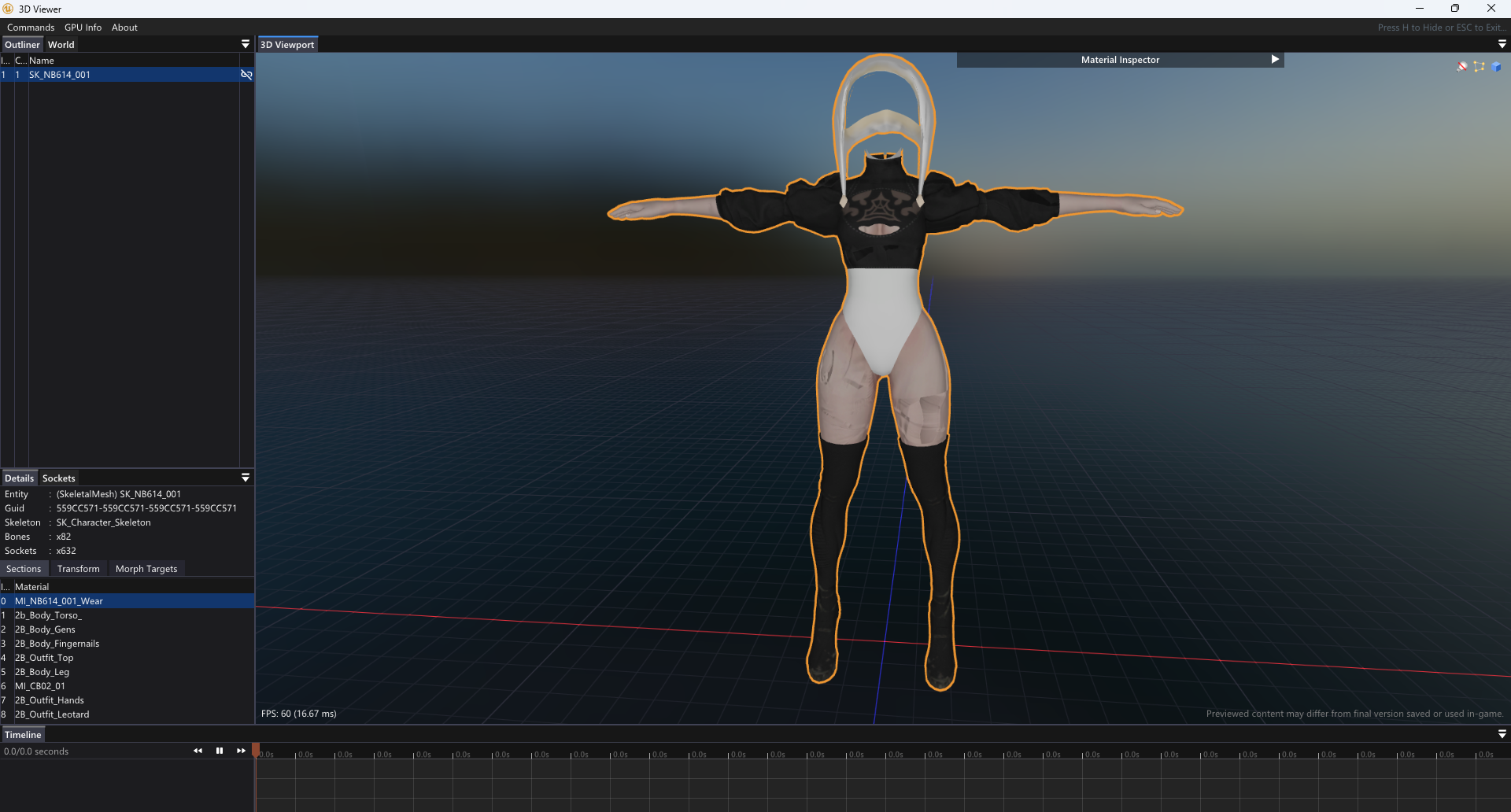
Task: Open the About menu
Action: [124, 28]
